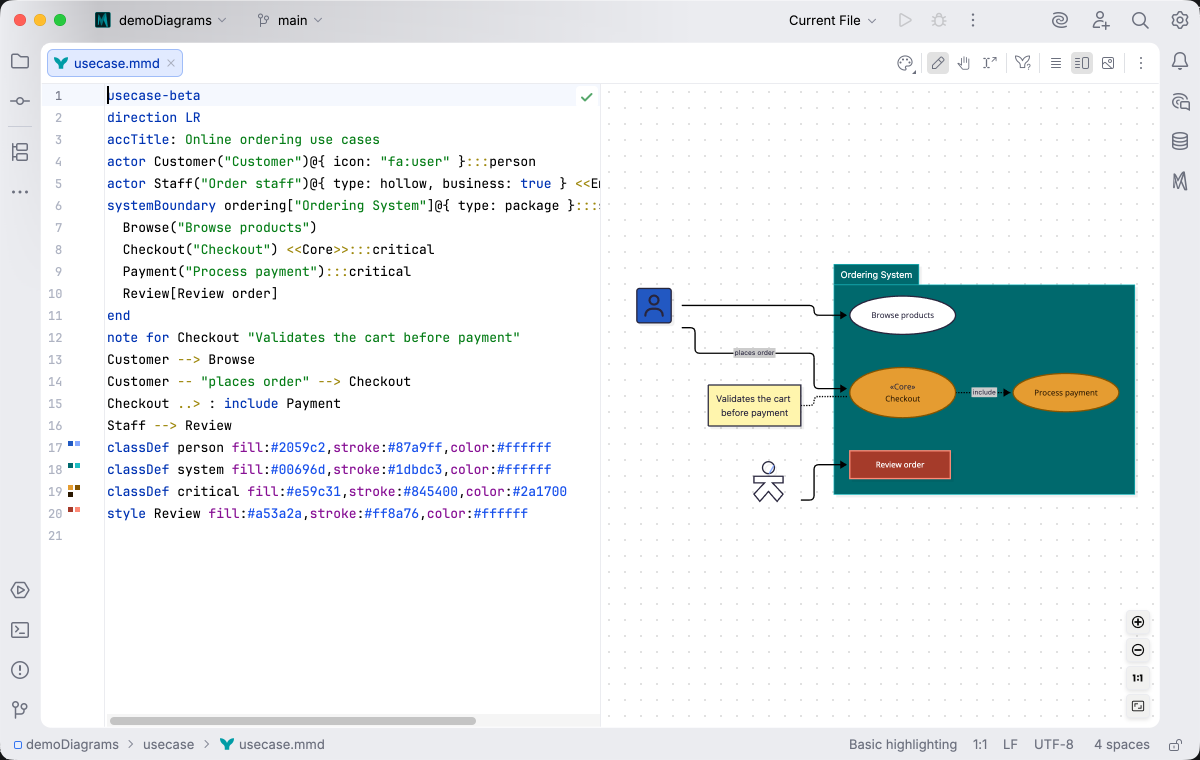Open the Terminal tool window
The width and height of the screenshot is (1200, 760).
tap(20, 630)
